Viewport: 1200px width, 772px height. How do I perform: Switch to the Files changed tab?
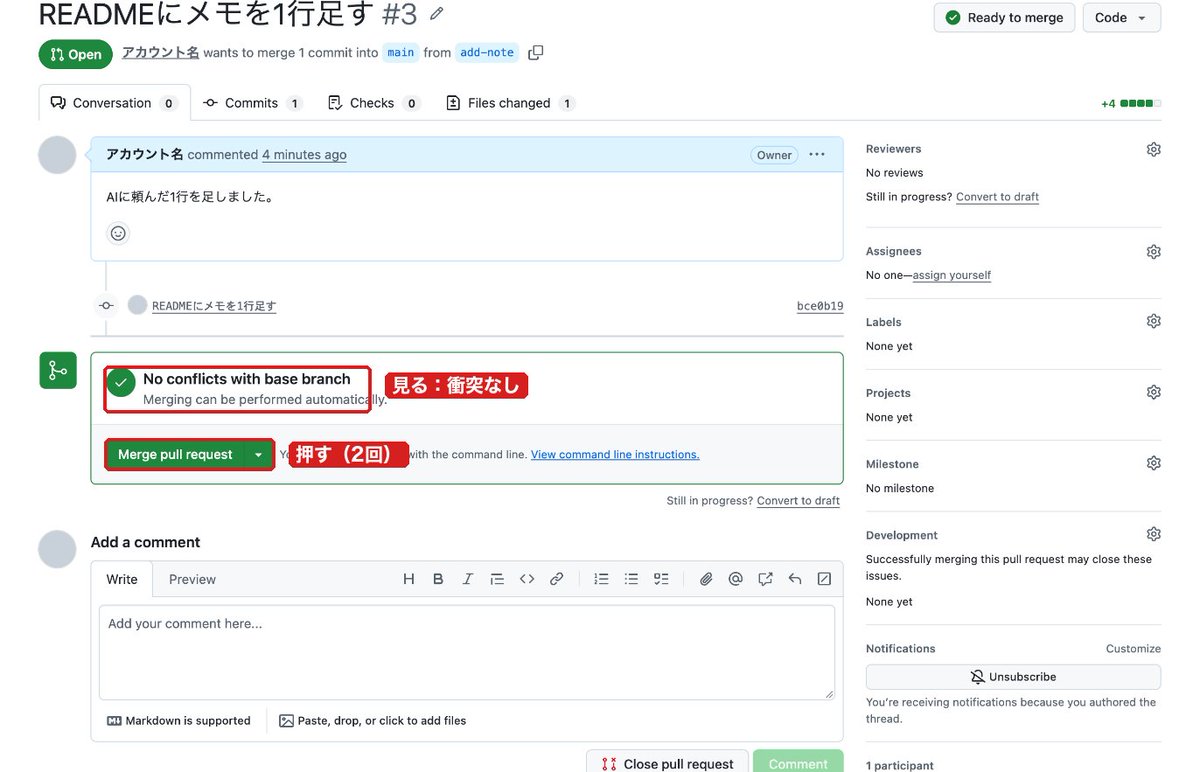tap(510, 103)
